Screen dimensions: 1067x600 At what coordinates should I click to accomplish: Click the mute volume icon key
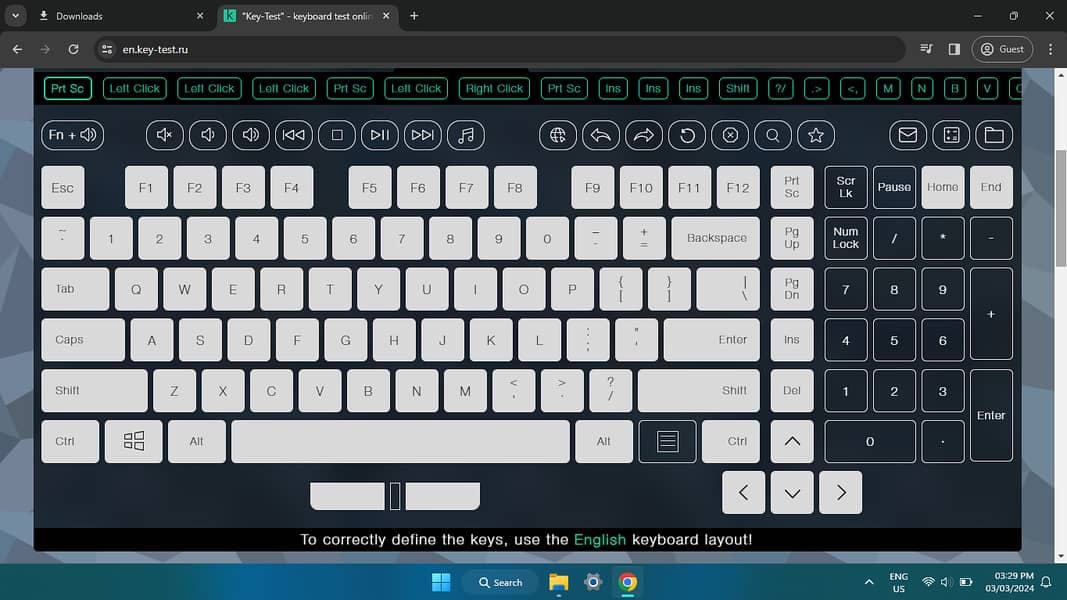click(x=165, y=135)
